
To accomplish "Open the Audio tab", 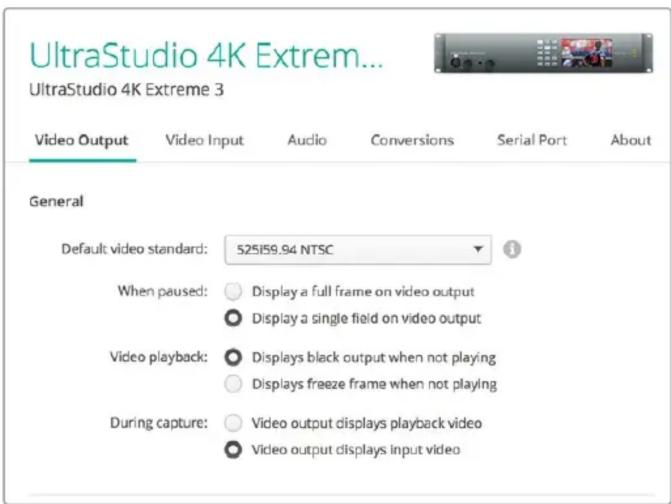I will (x=307, y=140).
